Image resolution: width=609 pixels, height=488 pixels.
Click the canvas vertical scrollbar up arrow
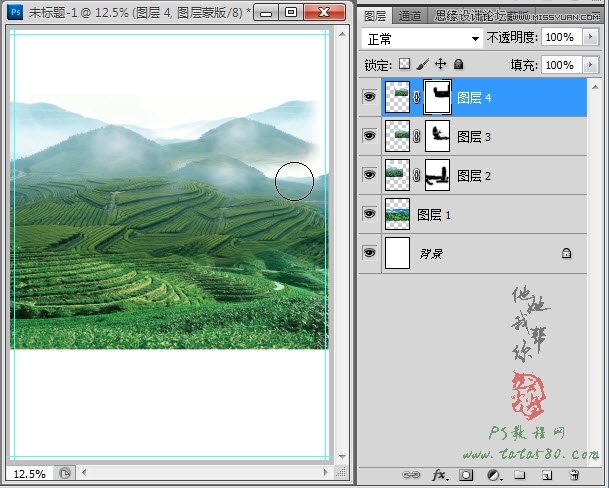point(342,34)
